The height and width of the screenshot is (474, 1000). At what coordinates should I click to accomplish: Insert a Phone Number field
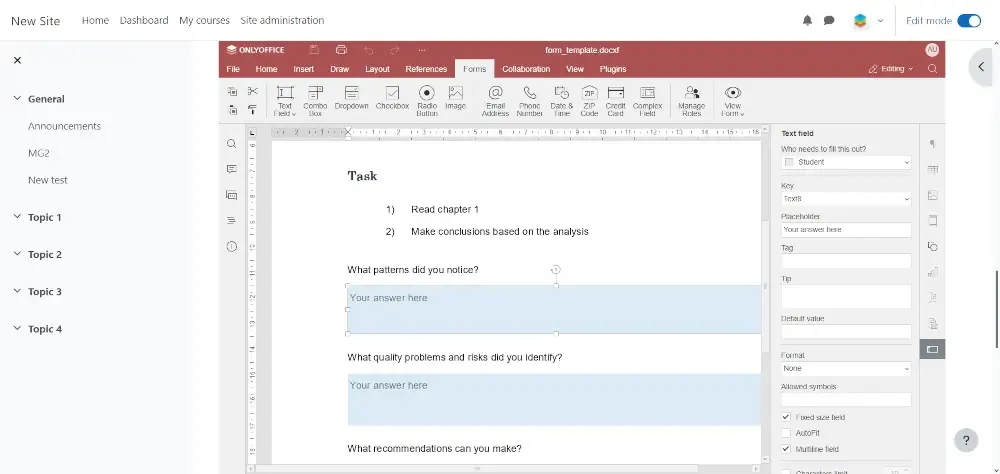pos(529,100)
